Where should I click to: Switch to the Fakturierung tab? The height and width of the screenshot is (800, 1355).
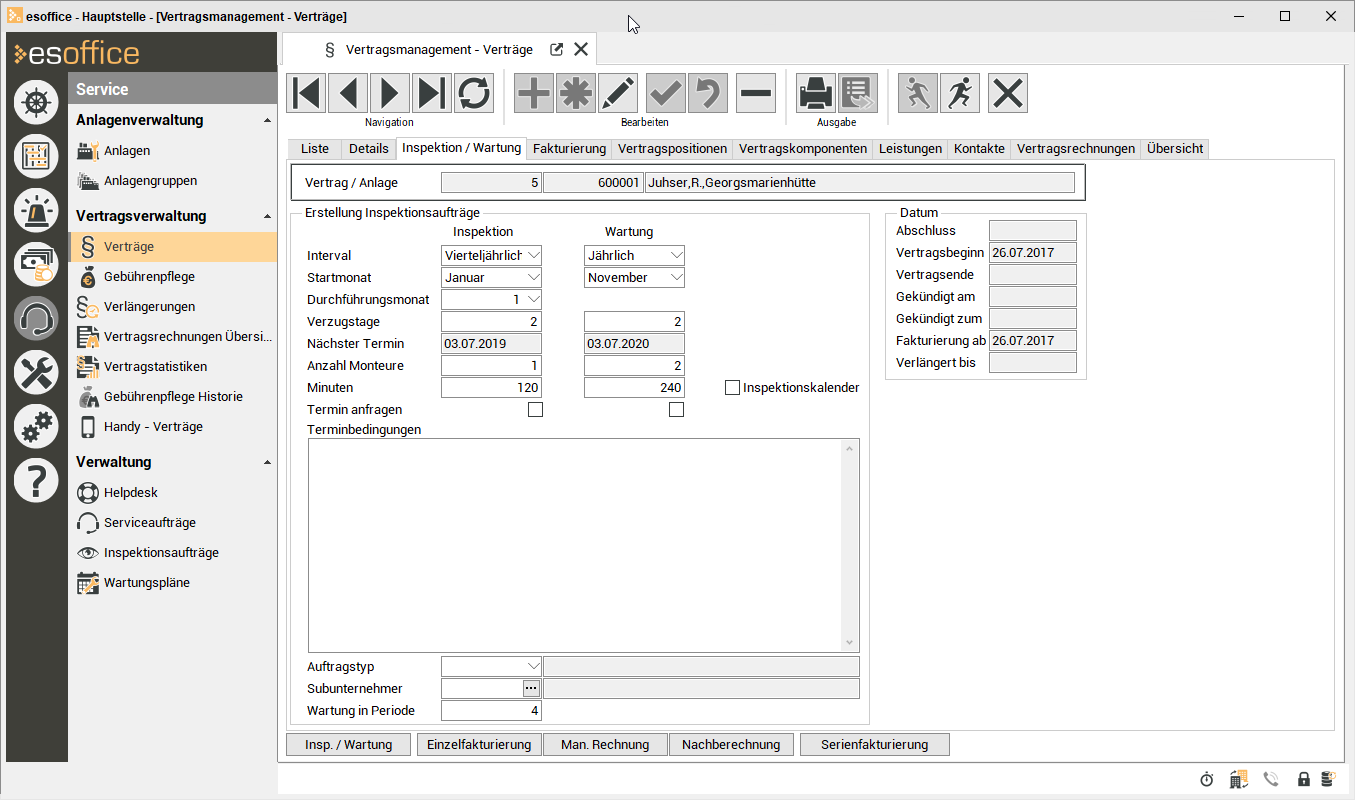(569, 149)
